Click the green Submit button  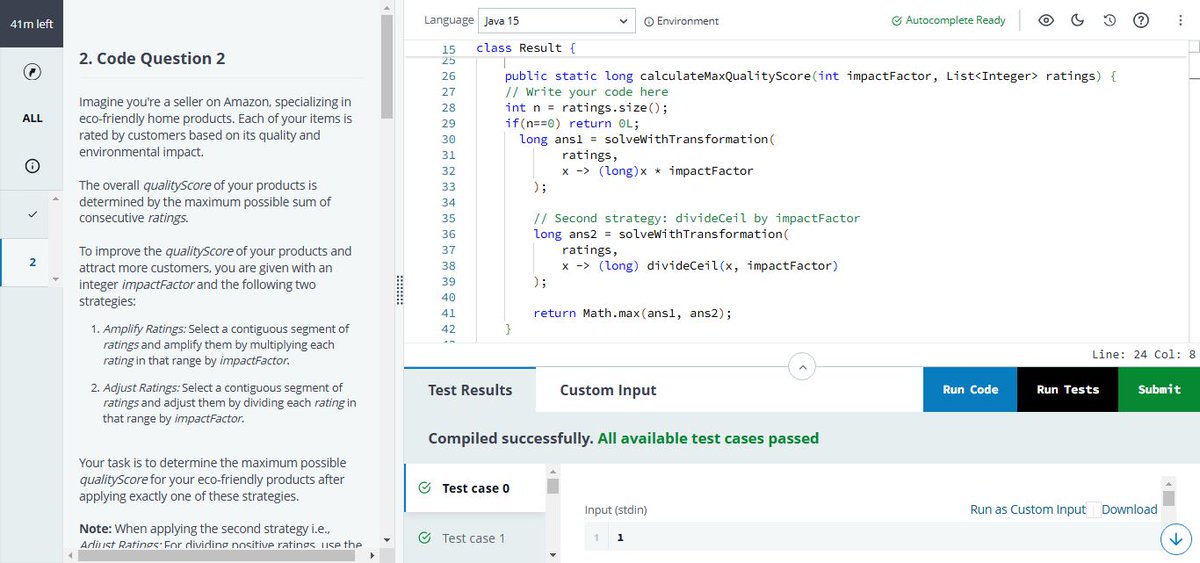1159,389
